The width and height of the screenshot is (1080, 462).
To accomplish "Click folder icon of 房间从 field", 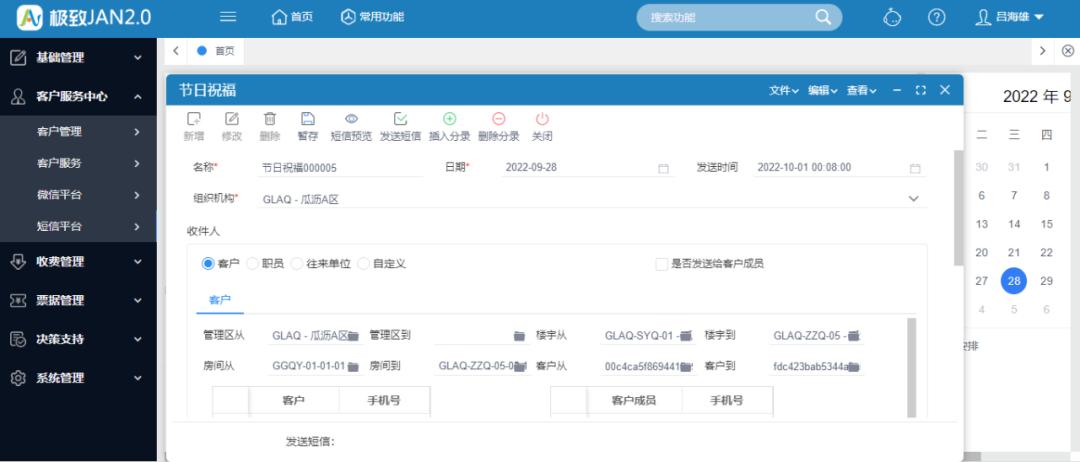I will click(x=353, y=367).
